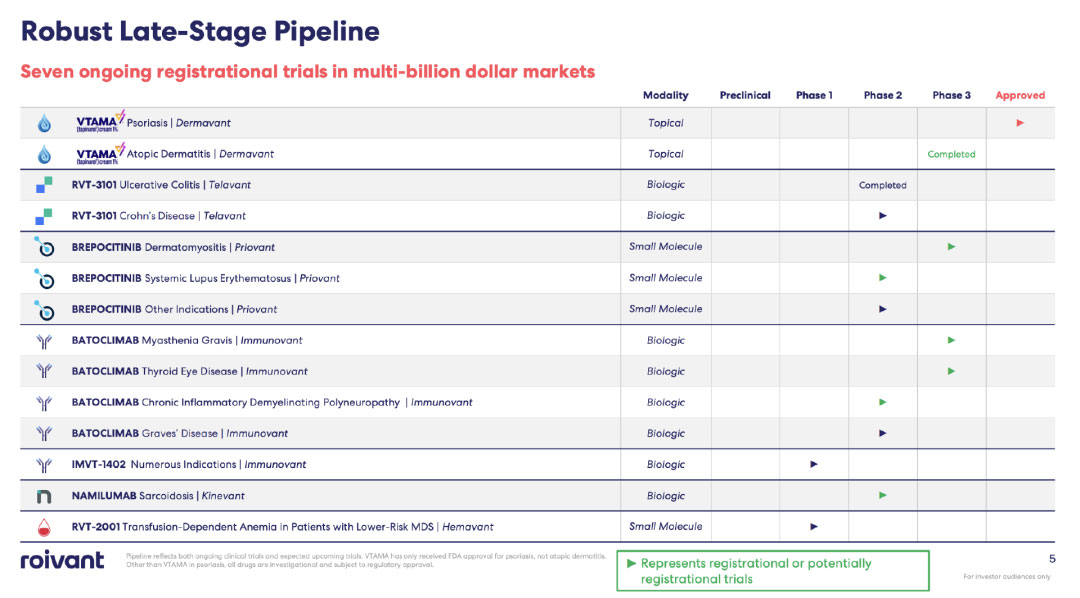
Task: Click the Robust Late-Stage Pipeline title
Action: tap(200, 31)
